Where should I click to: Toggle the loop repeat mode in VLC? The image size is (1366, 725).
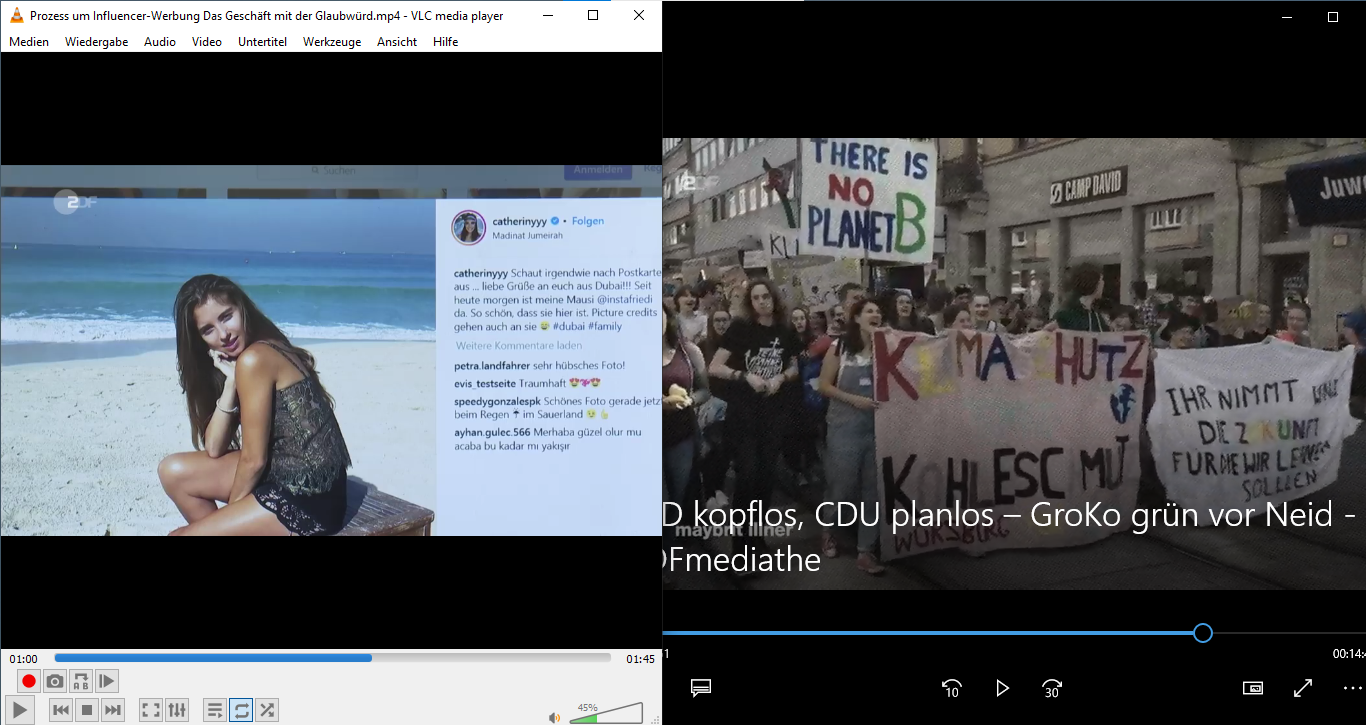pyautogui.click(x=241, y=710)
